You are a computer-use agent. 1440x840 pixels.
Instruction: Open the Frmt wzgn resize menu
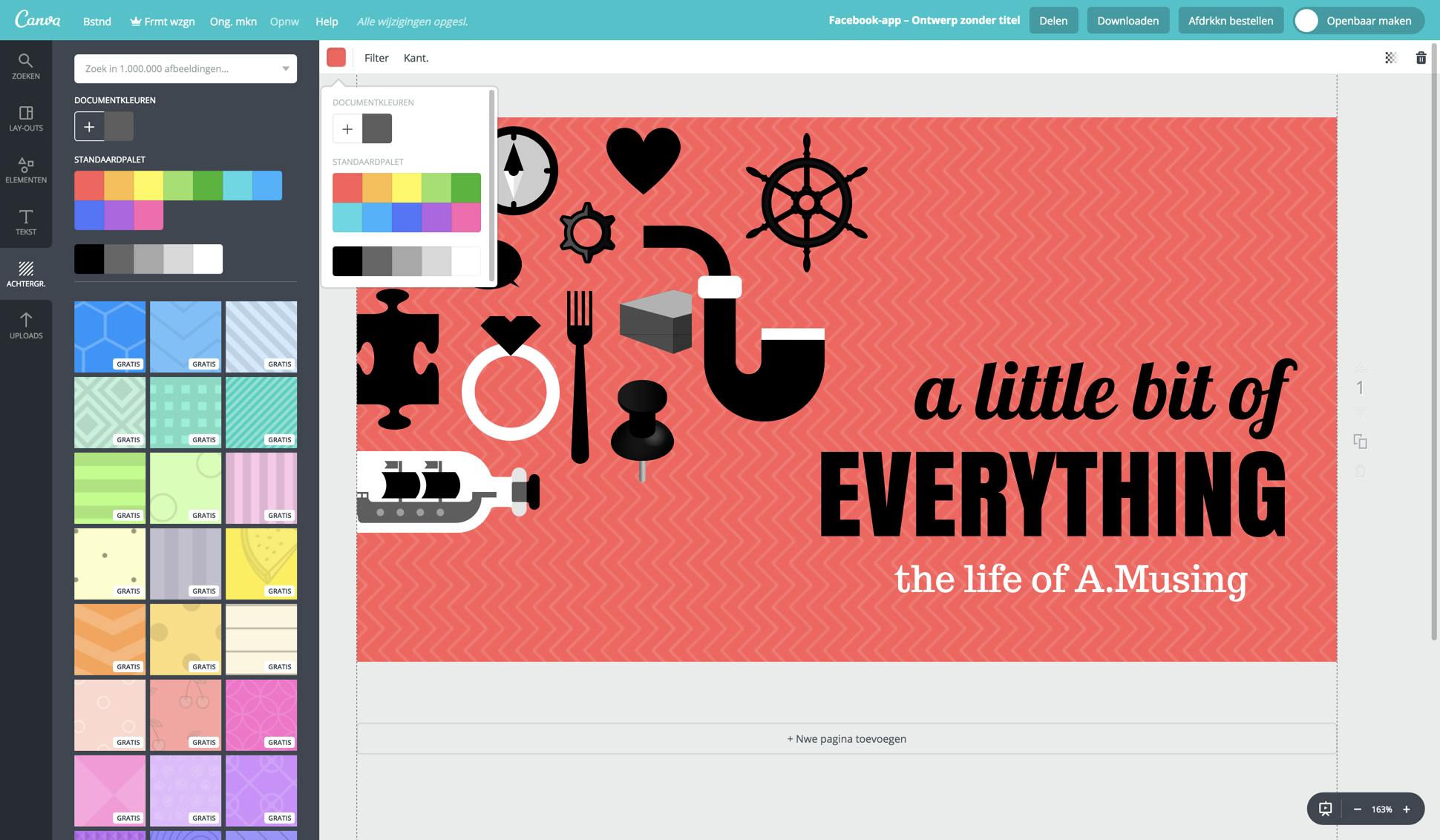163,22
